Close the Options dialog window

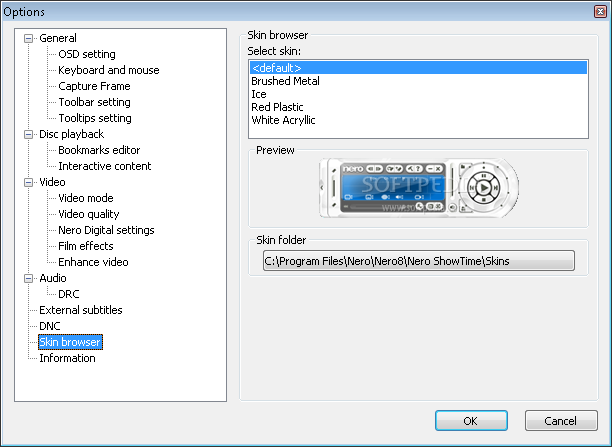pyautogui.click(x=600, y=11)
